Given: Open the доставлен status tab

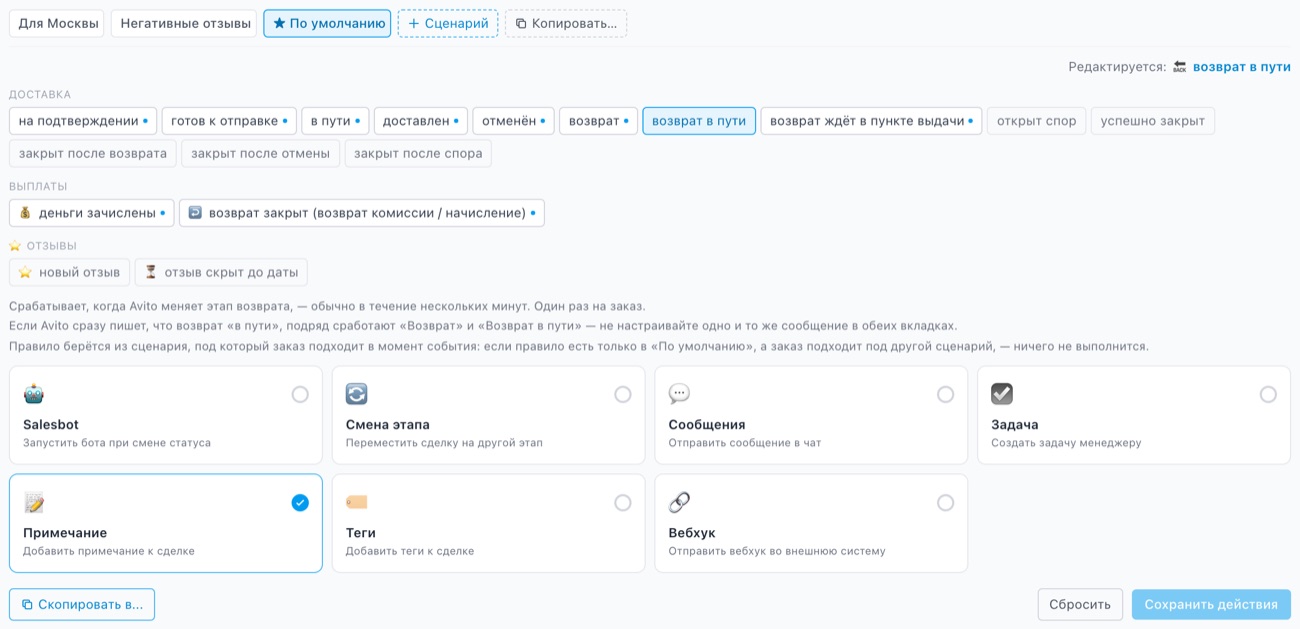Looking at the screenshot, I should (421, 121).
